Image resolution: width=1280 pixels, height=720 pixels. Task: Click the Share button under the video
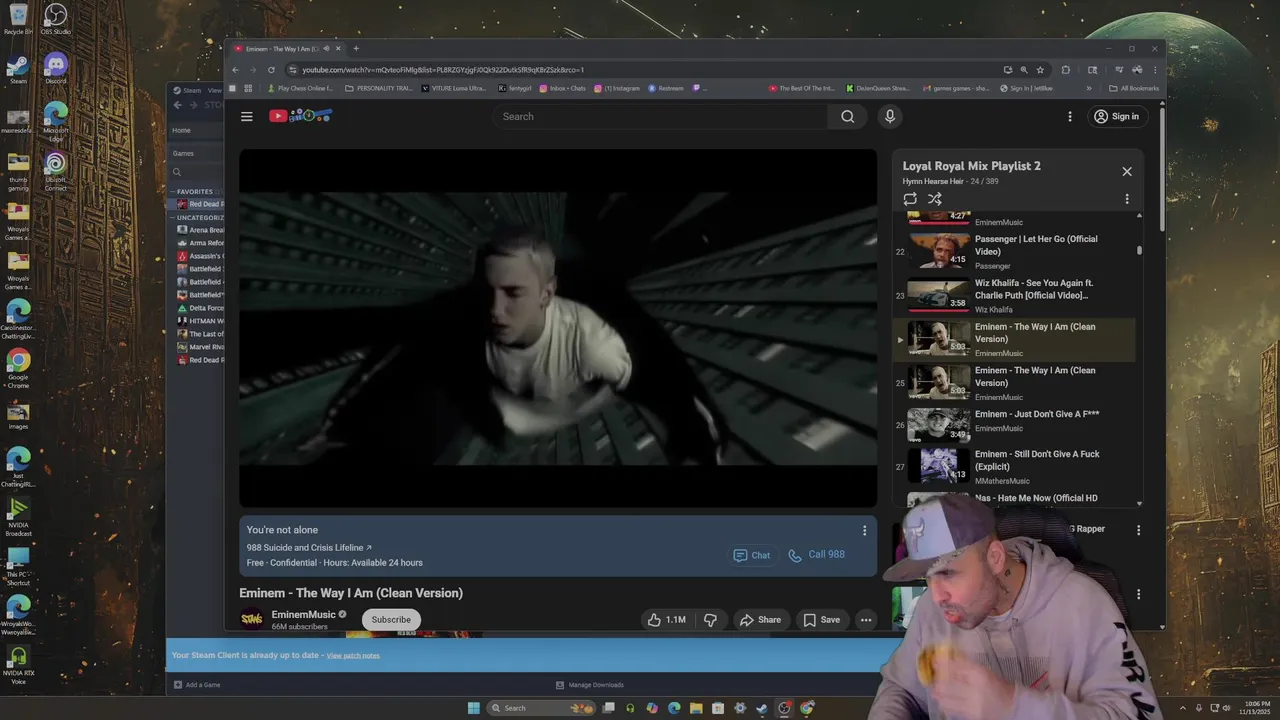760,620
